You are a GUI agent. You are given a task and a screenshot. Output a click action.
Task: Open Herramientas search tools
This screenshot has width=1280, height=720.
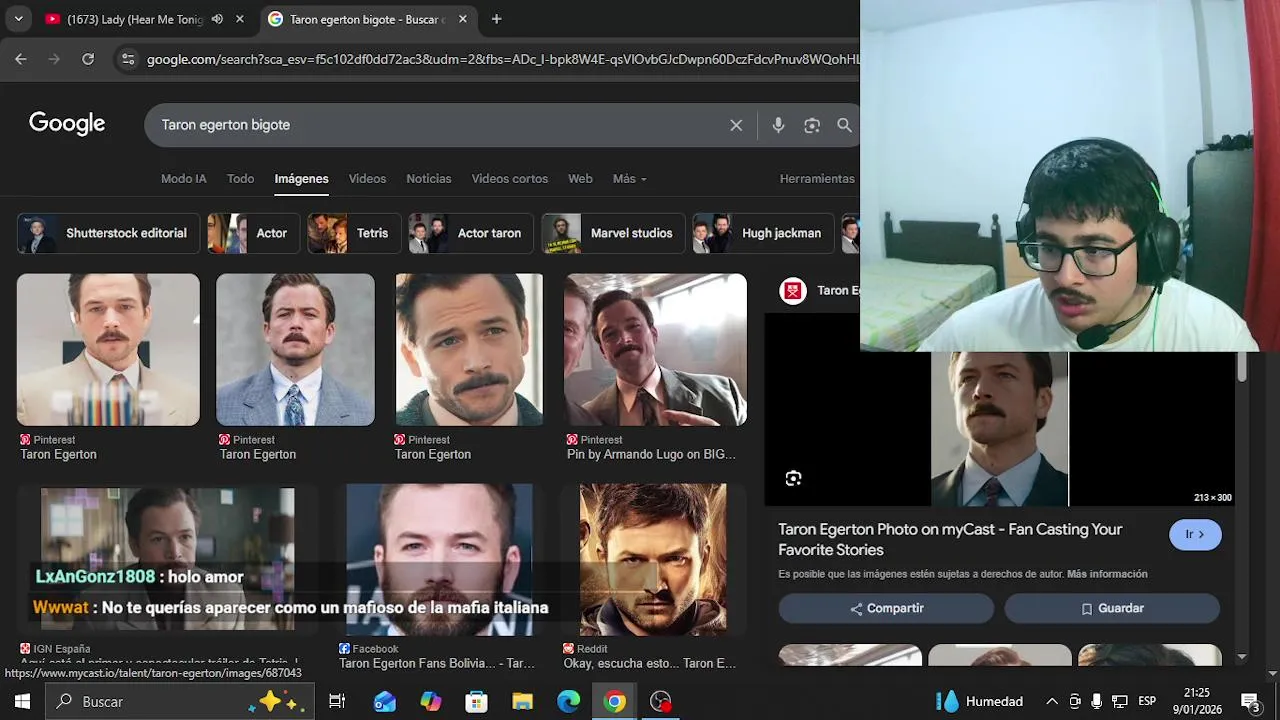(x=817, y=178)
